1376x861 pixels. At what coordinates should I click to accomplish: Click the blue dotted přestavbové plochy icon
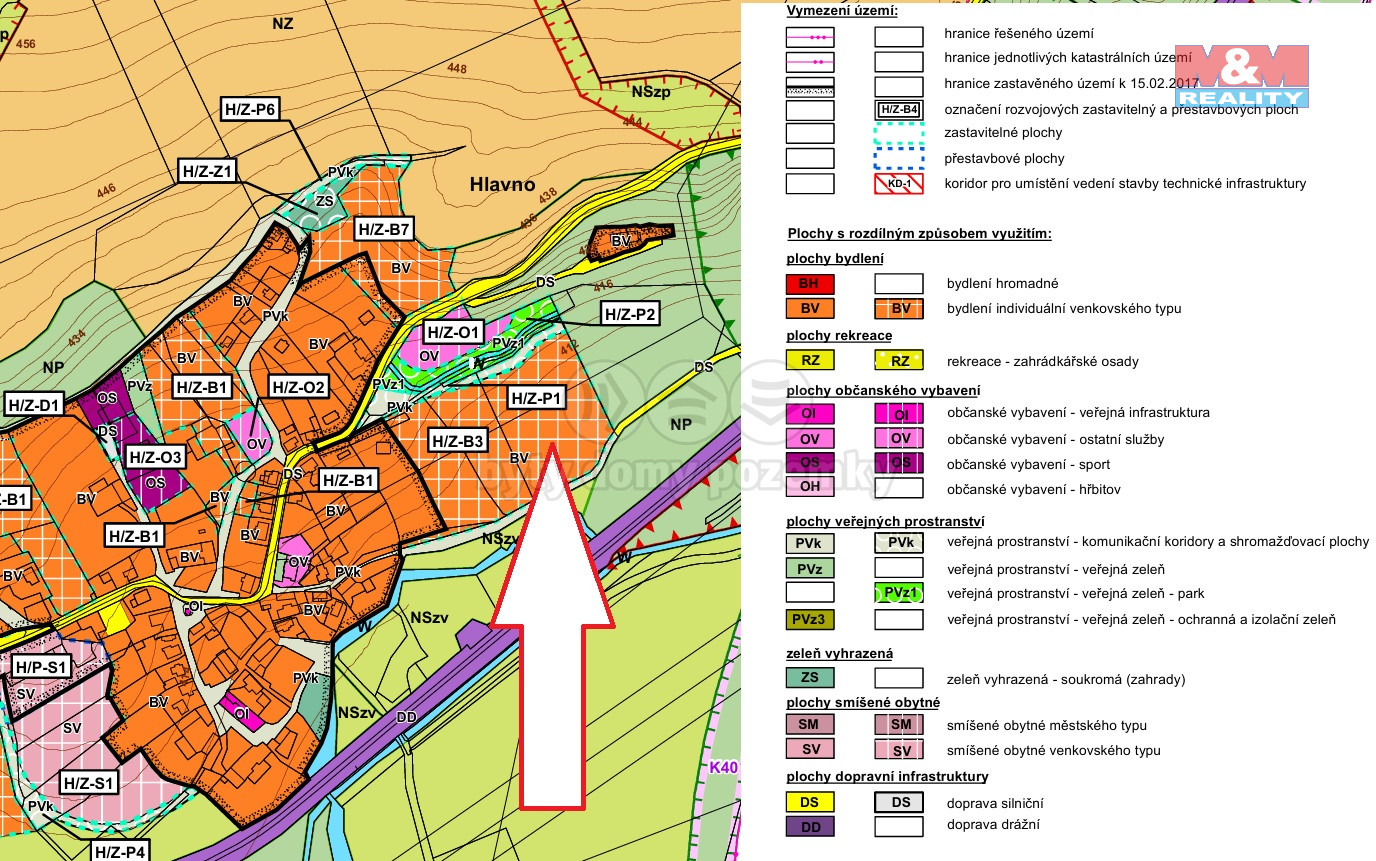(x=898, y=159)
